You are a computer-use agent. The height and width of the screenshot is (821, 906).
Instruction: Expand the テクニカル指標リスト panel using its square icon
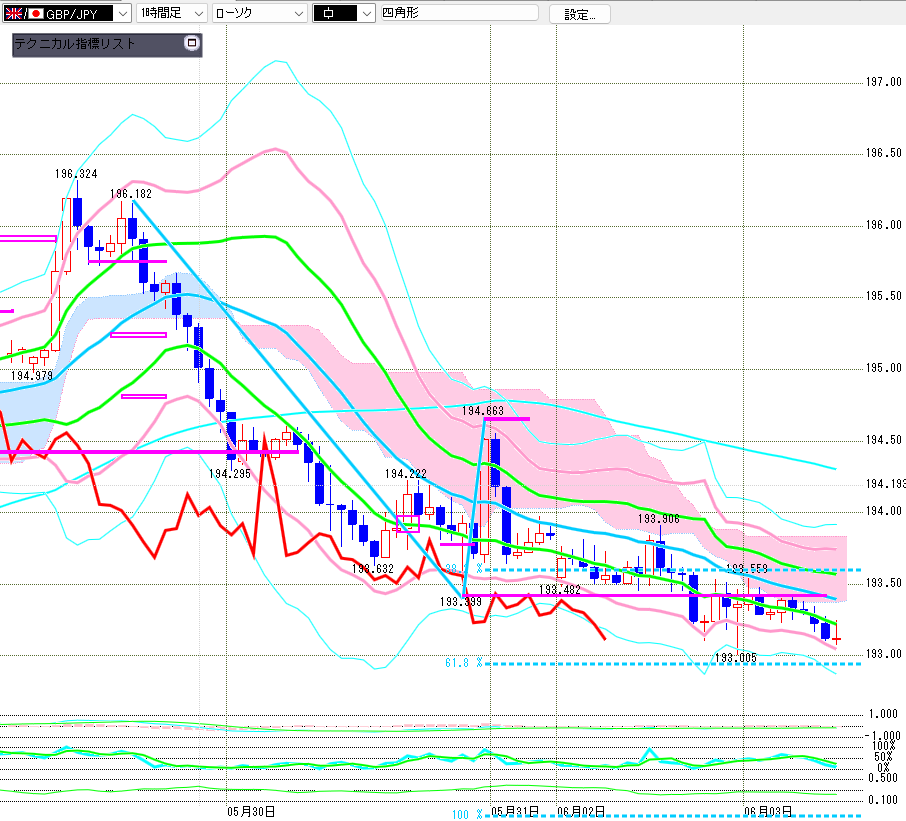pyautogui.click(x=192, y=43)
